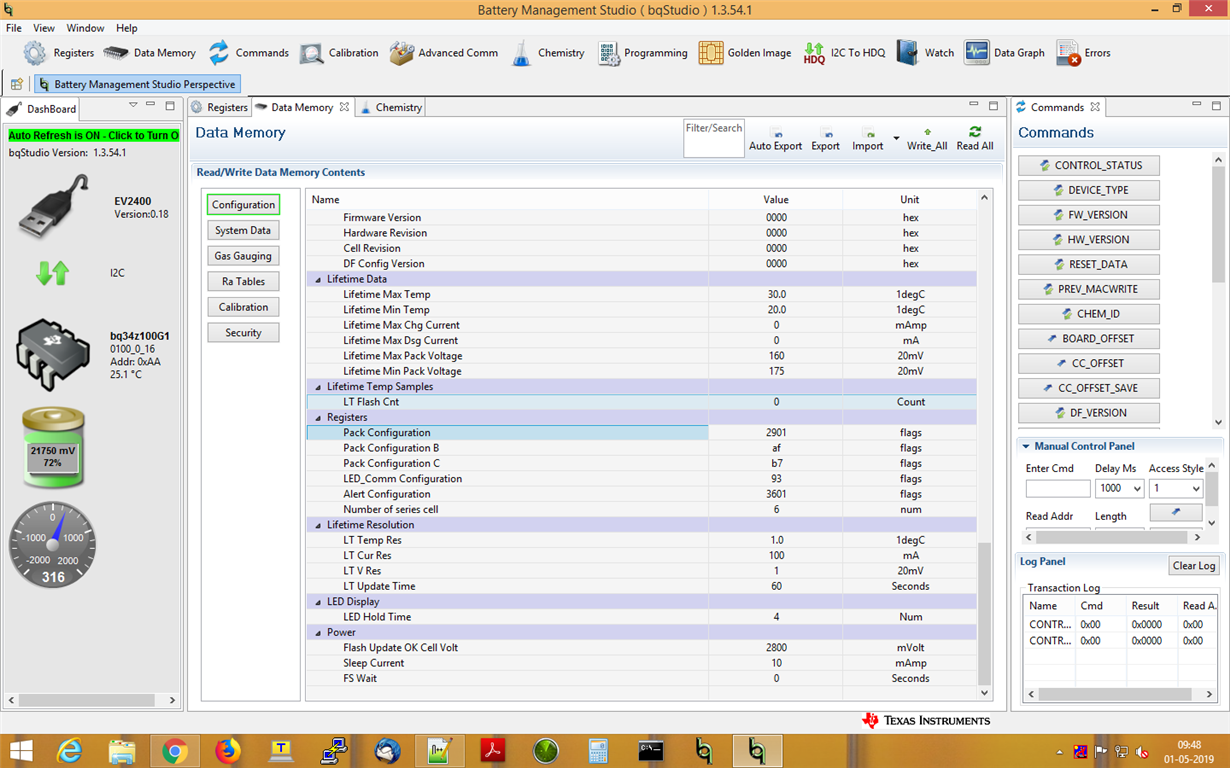The height and width of the screenshot is (768, 1230).
Task: Open Data Memory from the toolbar
Action: click(x=116, y=53)
